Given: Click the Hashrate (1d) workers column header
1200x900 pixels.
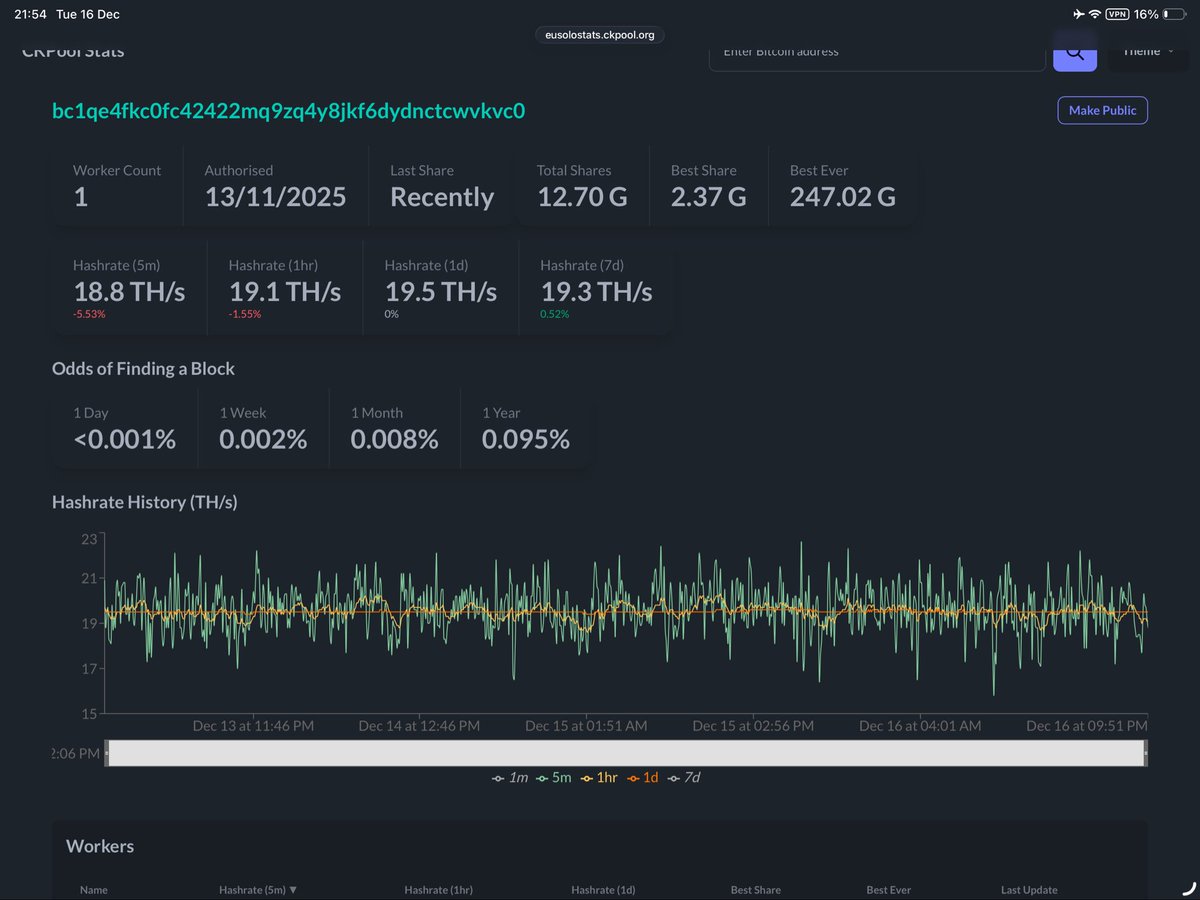Looking at the screenshot, I should click(x=603, y=890).
